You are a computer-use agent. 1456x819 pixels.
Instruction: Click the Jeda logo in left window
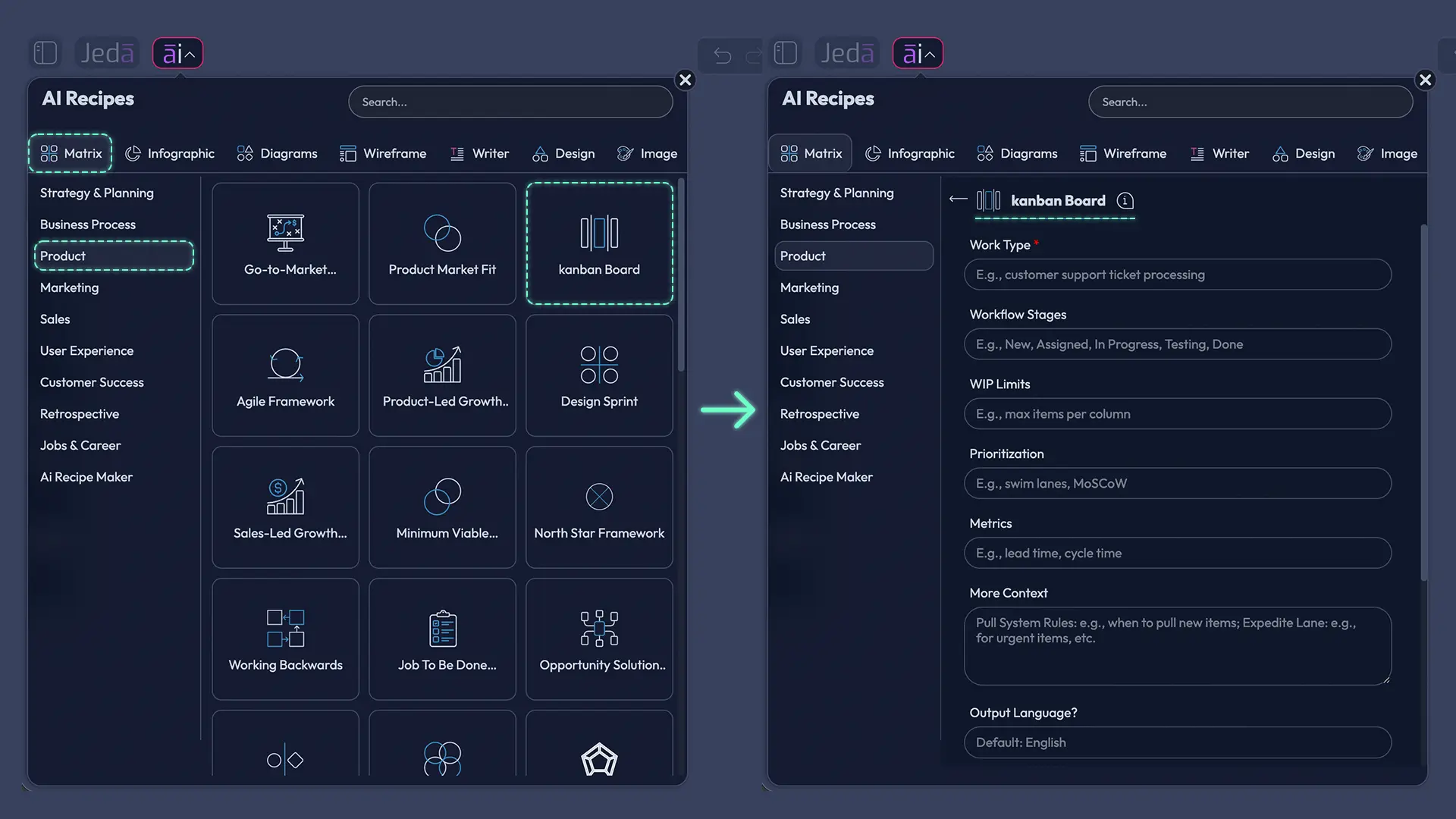coord(107,53)
